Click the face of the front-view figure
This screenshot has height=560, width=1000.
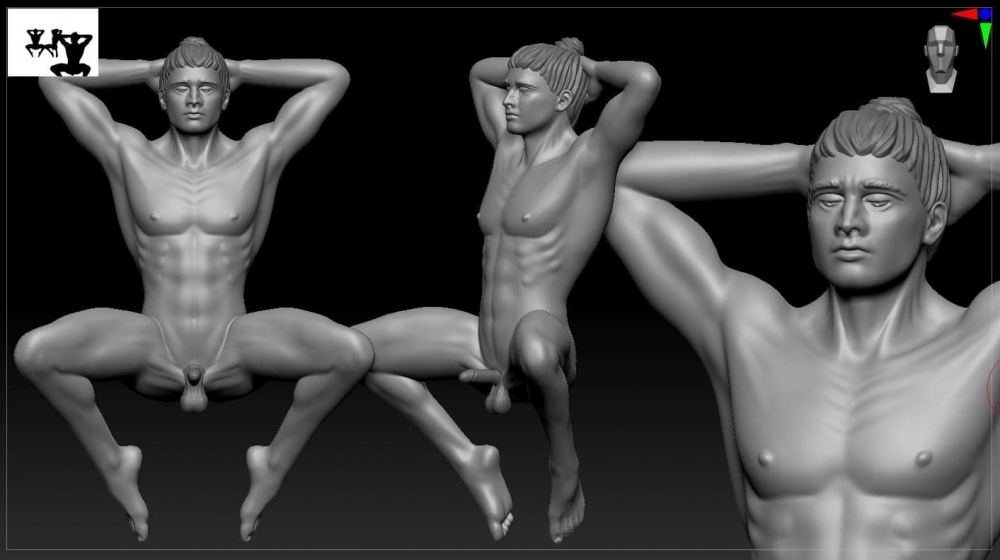[193, 97]
